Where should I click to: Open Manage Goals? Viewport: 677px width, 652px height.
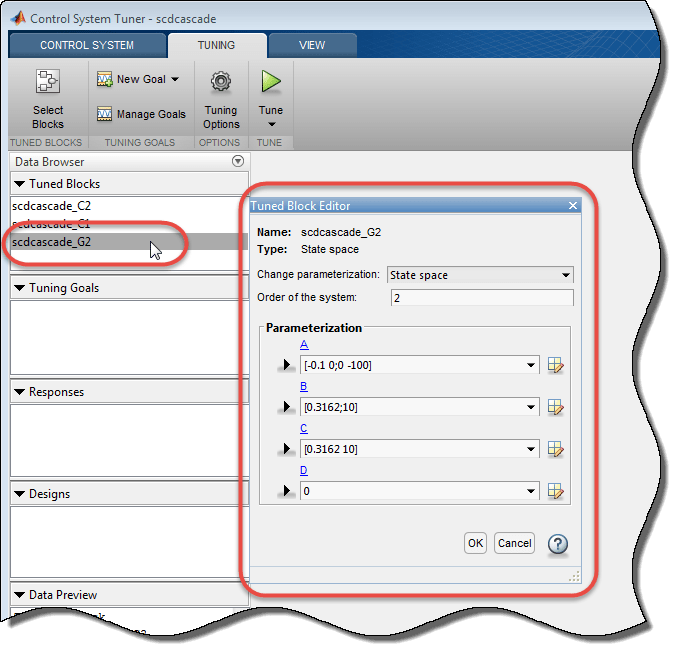point(141,114)
